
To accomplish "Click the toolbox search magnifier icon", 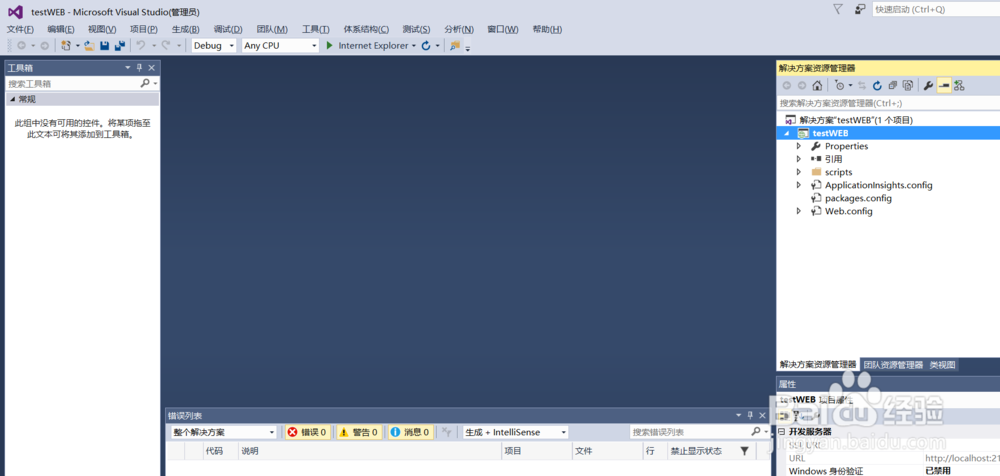I will pyautogui.click(x=145, y=83).
